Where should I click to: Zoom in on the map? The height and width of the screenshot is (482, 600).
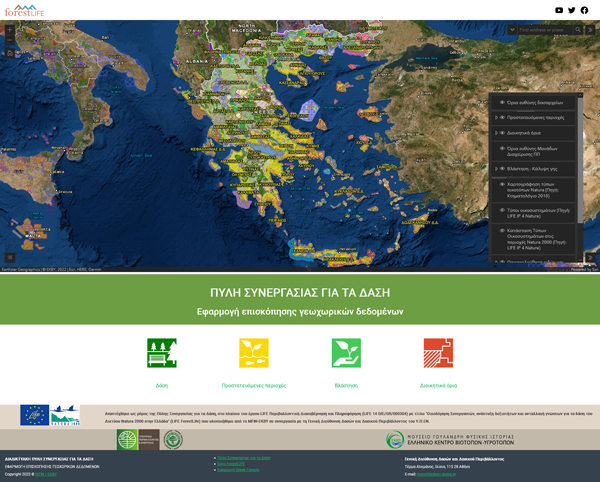point(10,29)
